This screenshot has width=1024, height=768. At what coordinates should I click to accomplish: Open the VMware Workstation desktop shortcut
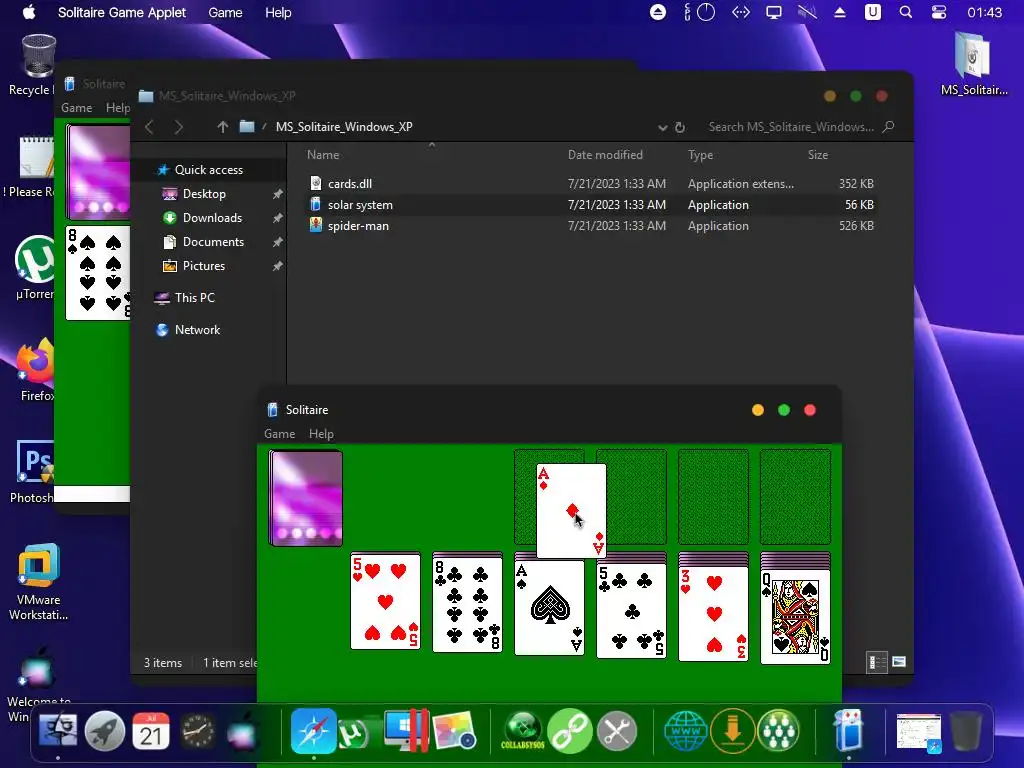39,581
